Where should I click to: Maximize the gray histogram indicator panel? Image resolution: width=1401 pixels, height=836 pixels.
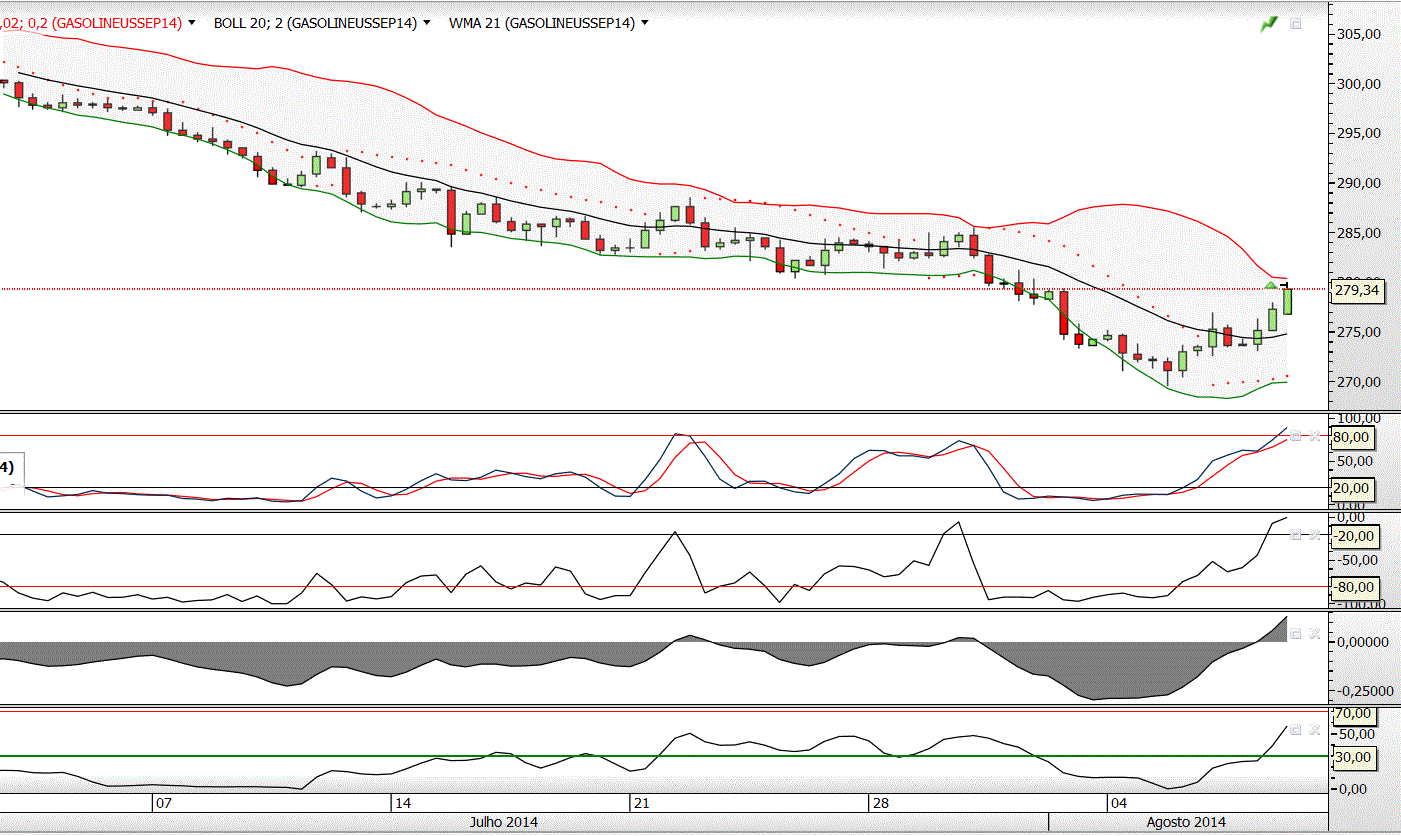click(1295, 634)
